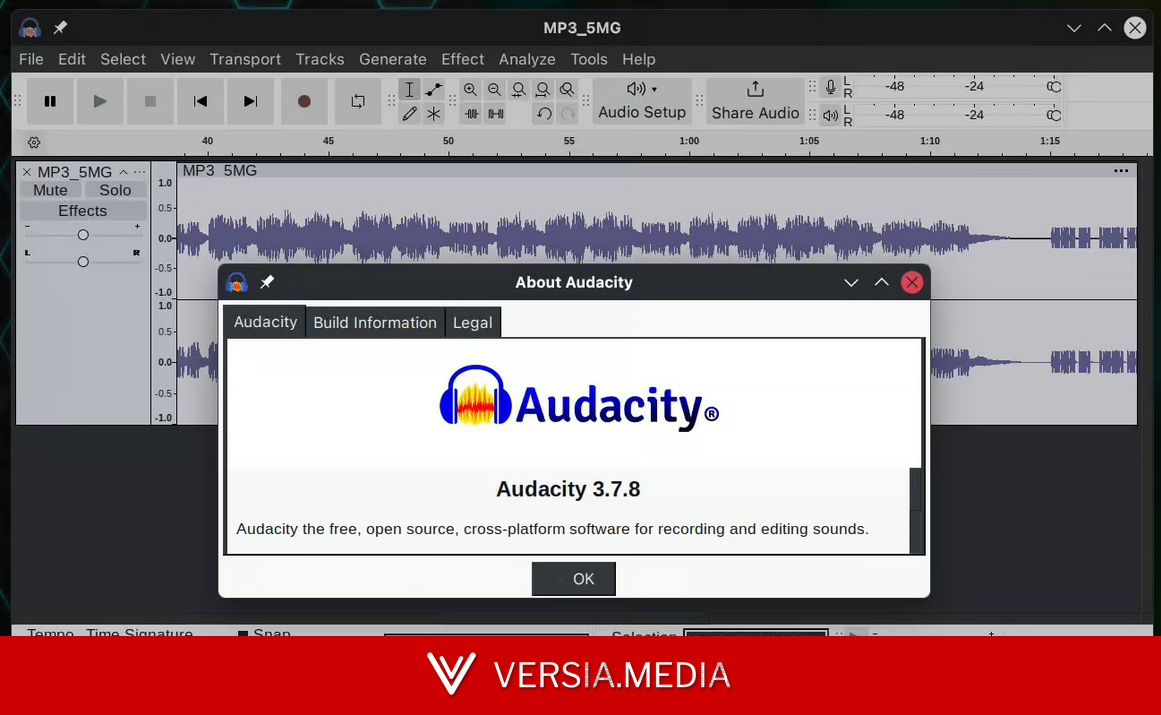Click the Share Audio button
The width and height of the screenshot is (1161, 715).
coord(755,101)
